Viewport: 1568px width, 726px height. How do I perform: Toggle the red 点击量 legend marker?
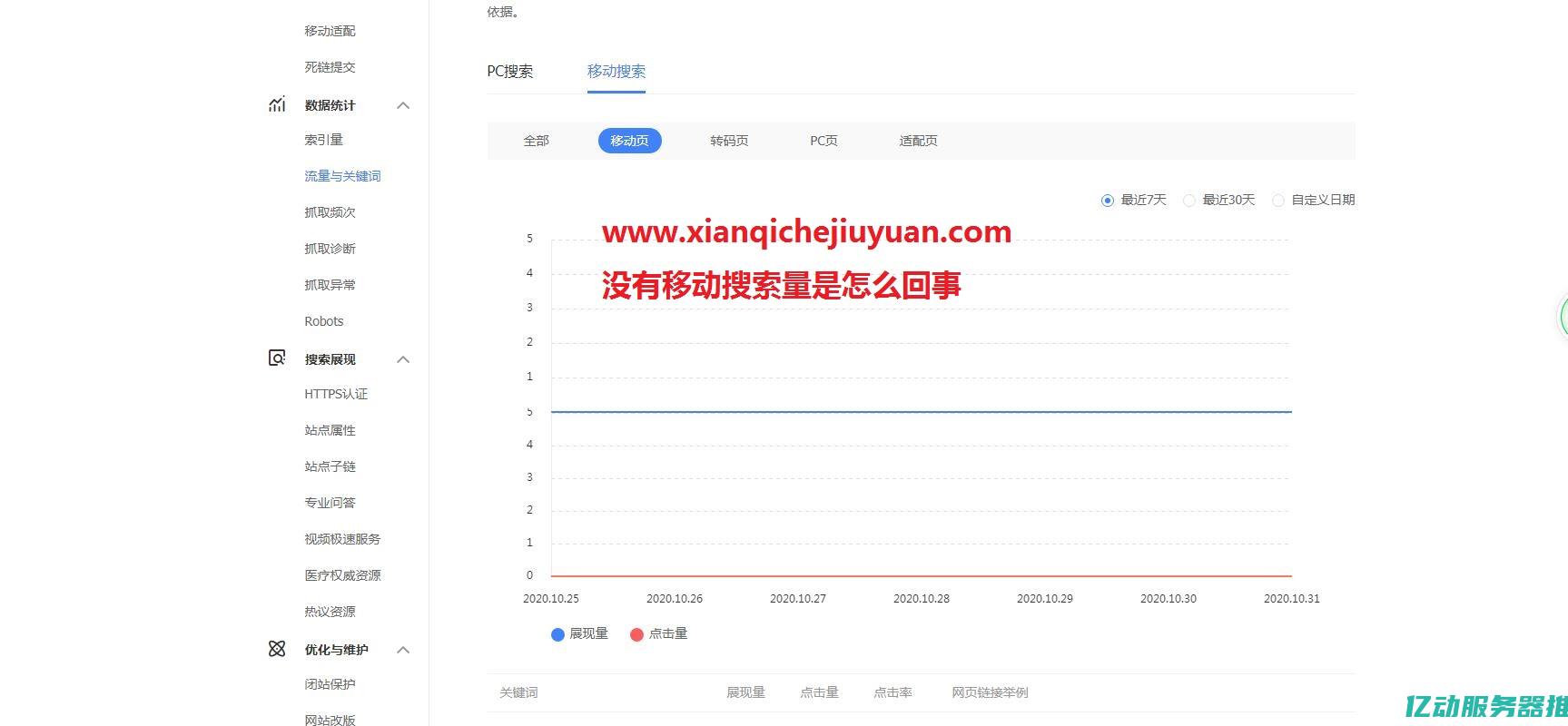click(636, 634)
